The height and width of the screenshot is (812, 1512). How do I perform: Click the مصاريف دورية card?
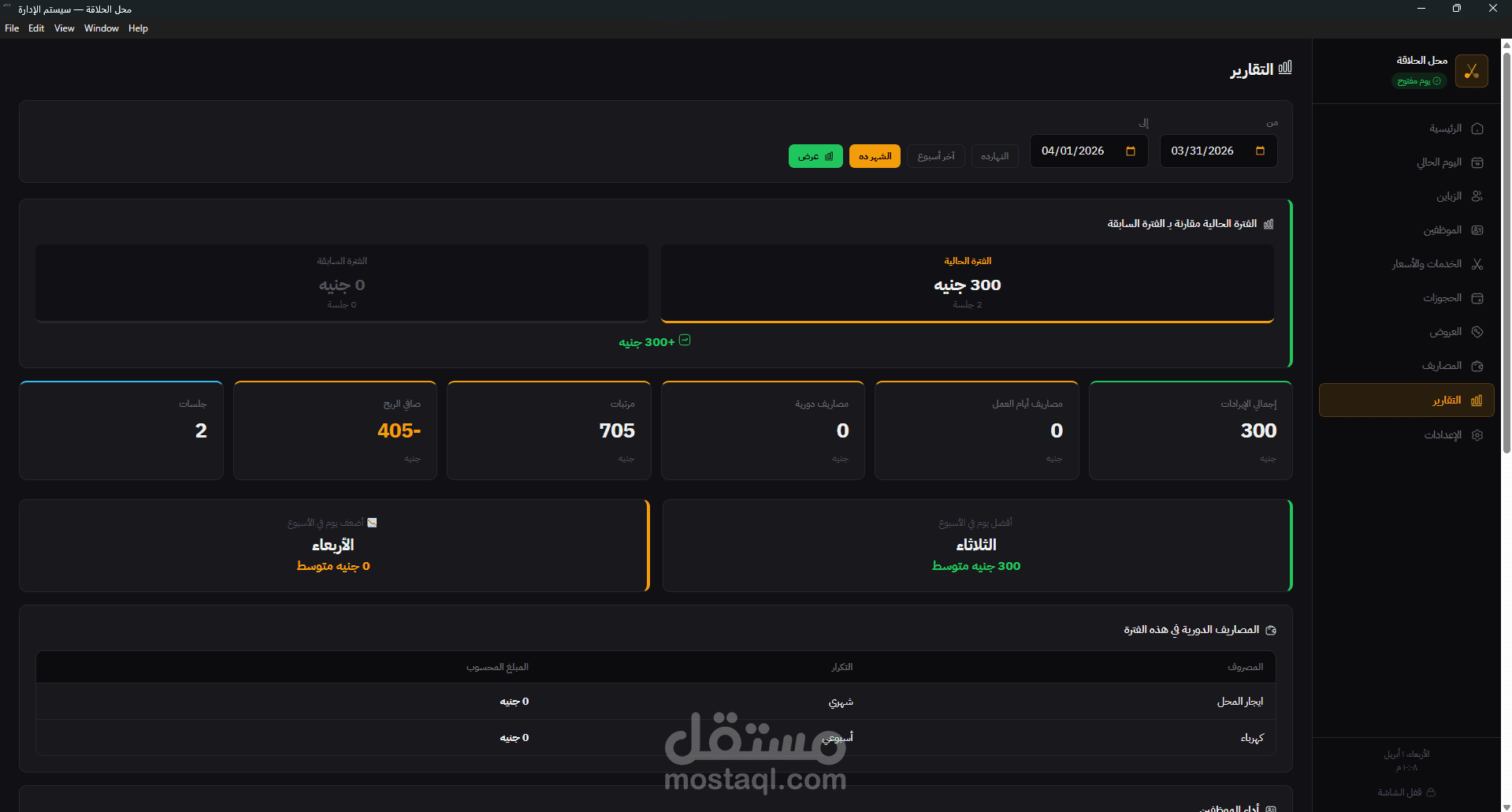click(x=763, y=430)
